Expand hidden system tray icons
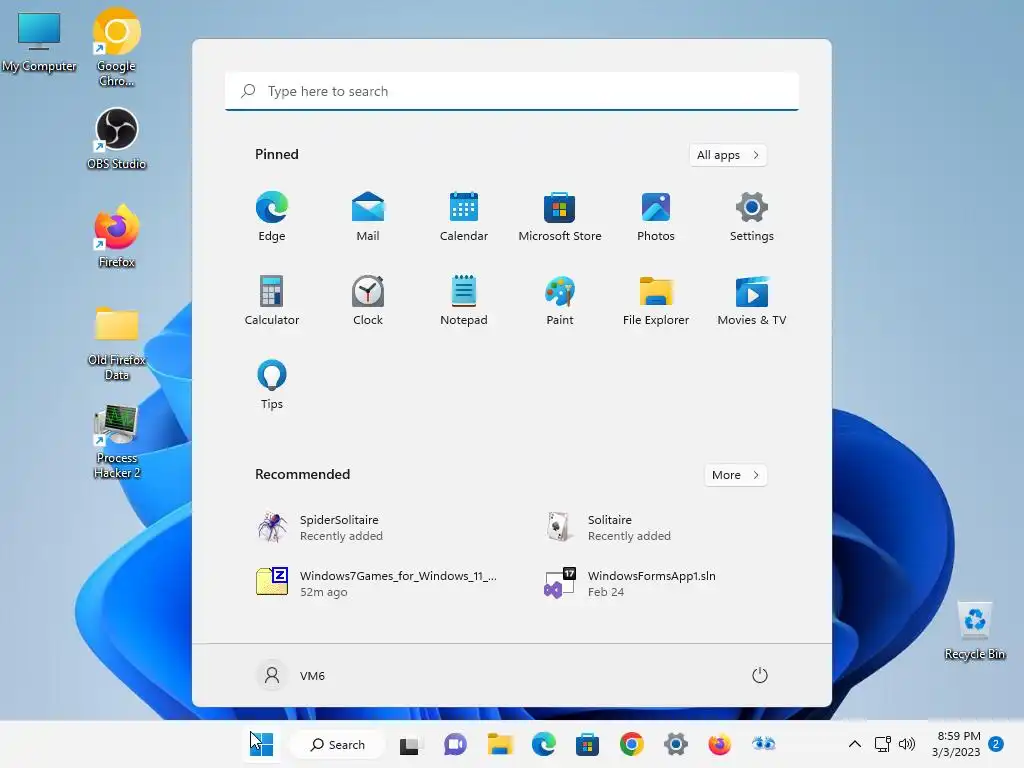This screenshot has width=1024, height=768. point(854,744)
